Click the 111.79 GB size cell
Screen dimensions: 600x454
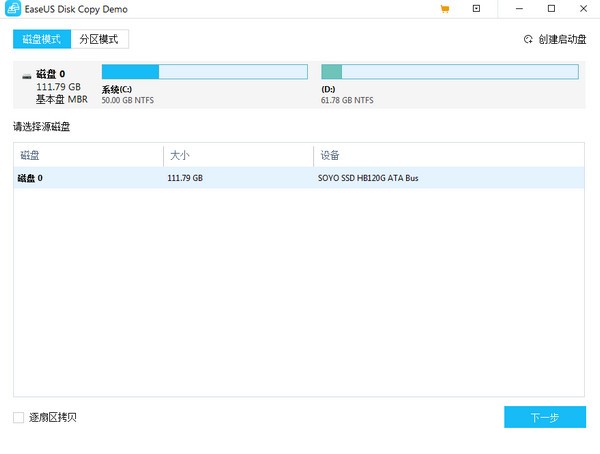[185, 178]
